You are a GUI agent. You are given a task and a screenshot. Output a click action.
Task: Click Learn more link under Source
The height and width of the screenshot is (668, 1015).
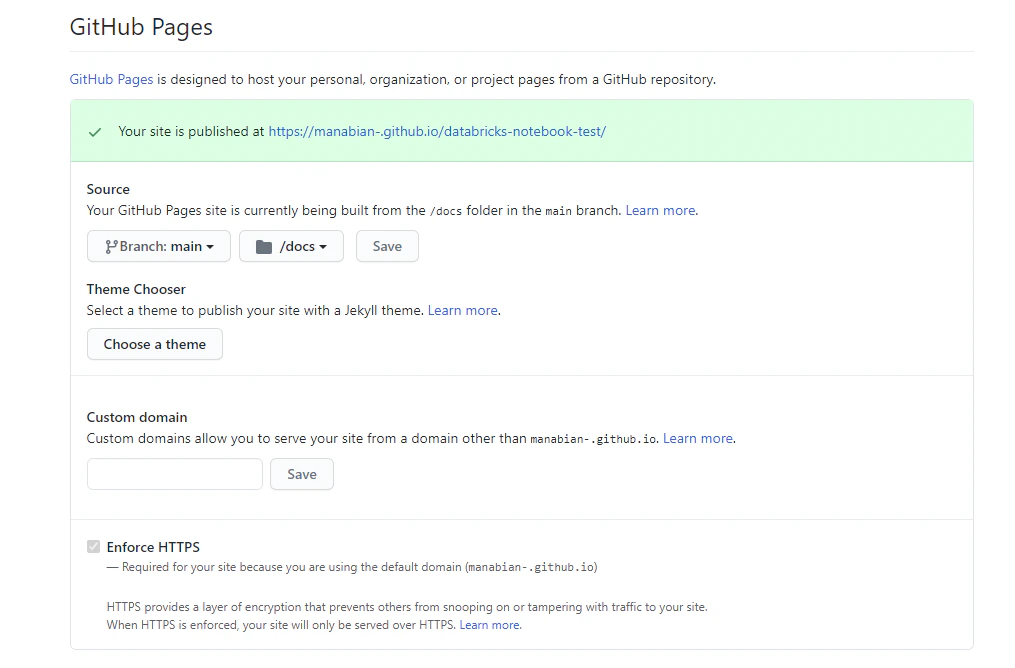pyautogui.click(x=660, y=210)
